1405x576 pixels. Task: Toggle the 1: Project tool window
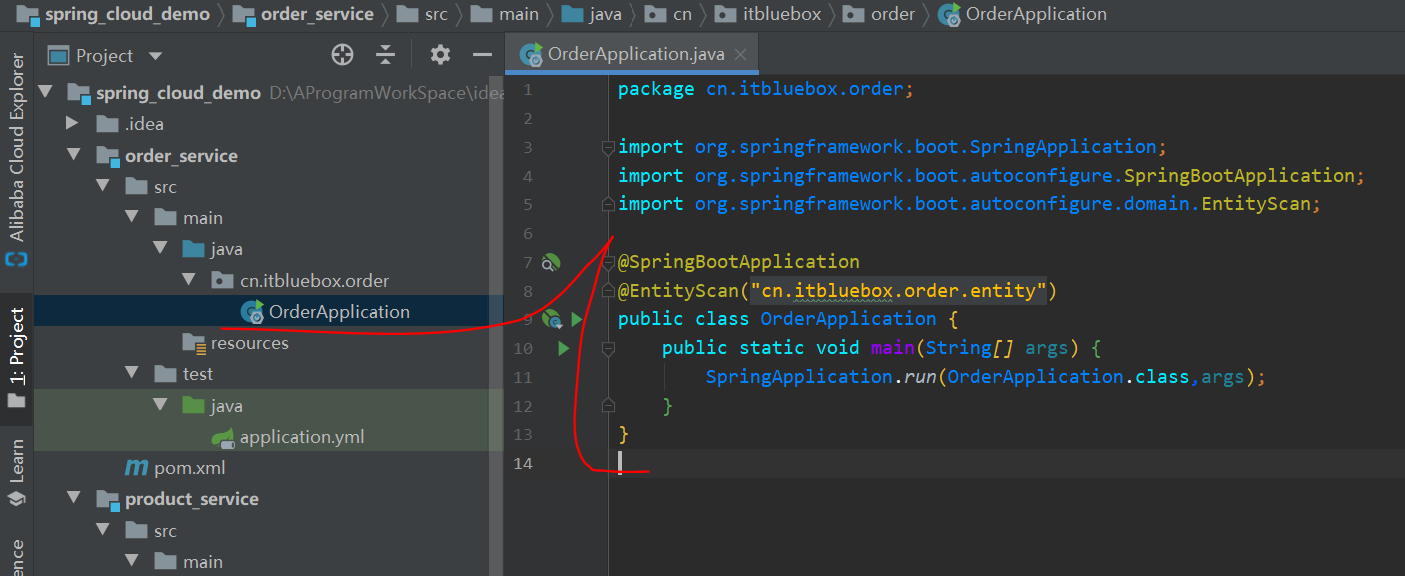coord(17,360)
